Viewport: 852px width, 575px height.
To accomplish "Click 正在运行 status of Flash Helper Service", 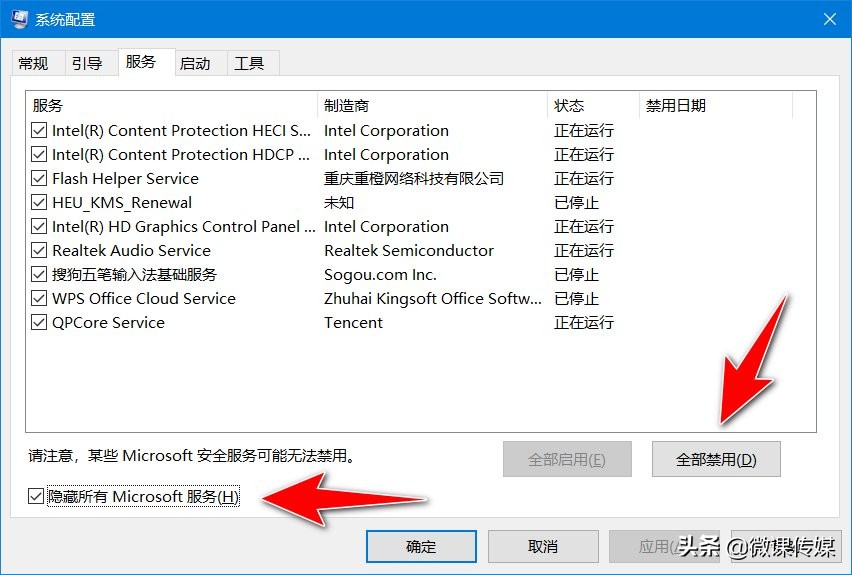I will point(584,178).
